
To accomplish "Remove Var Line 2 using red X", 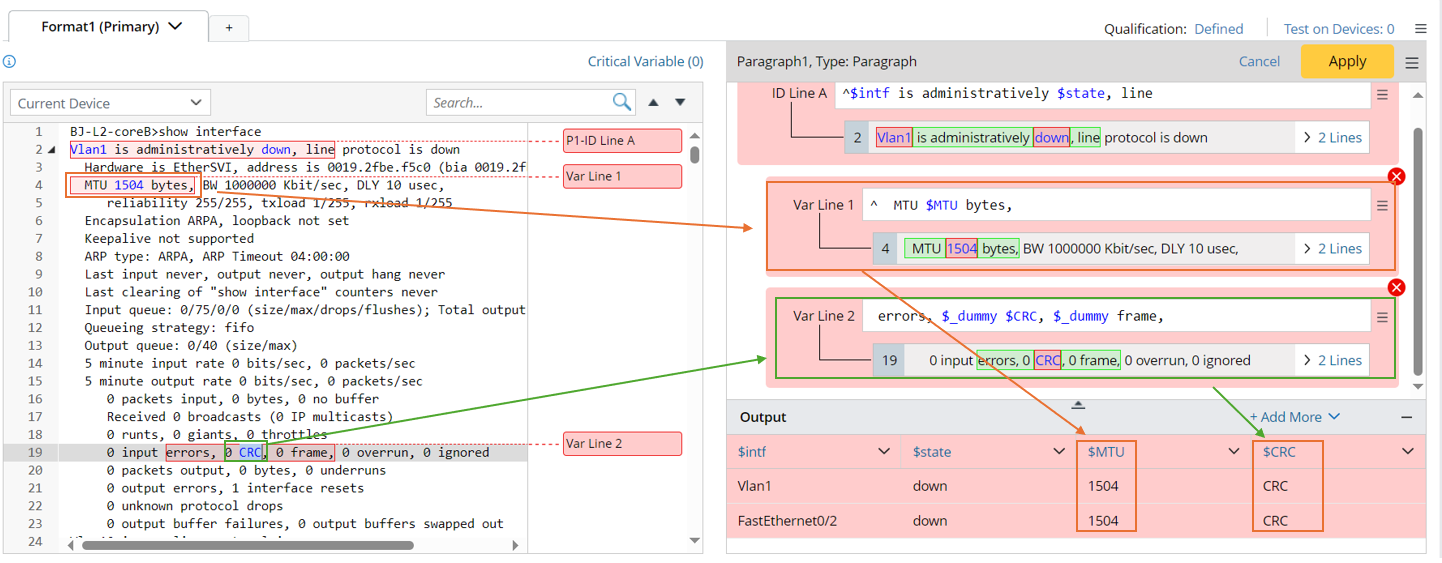I will point(1397,288).
